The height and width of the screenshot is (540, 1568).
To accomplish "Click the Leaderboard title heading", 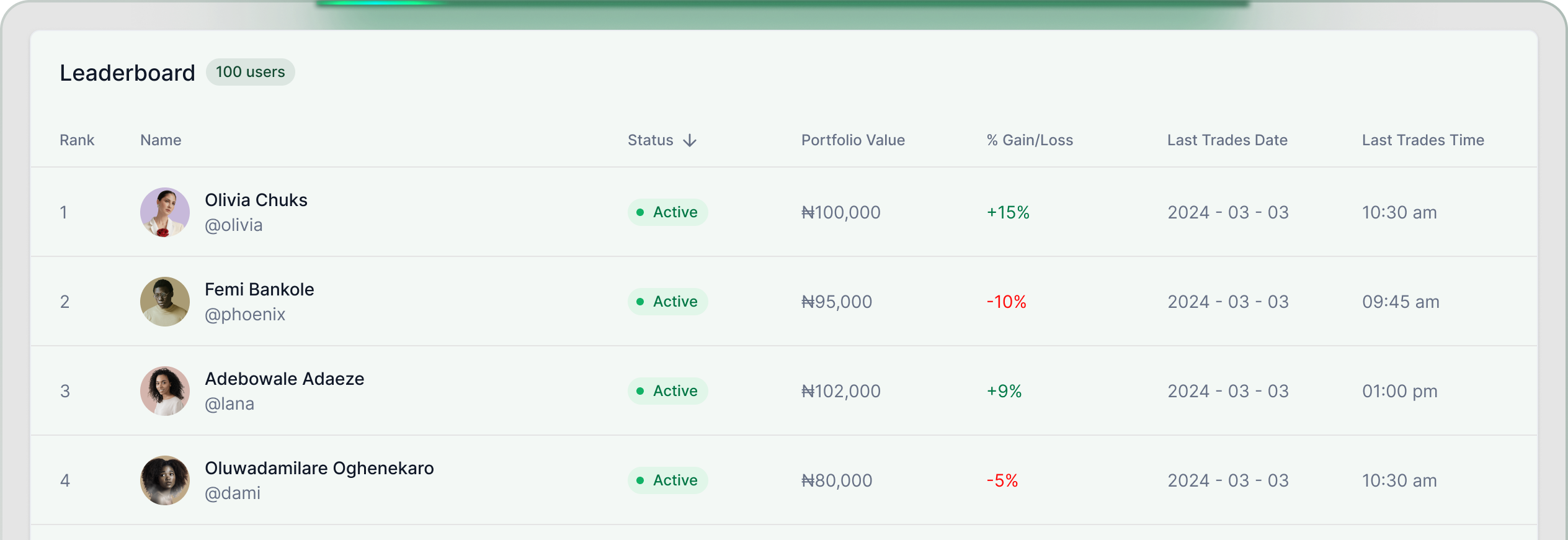I will 127,73.
